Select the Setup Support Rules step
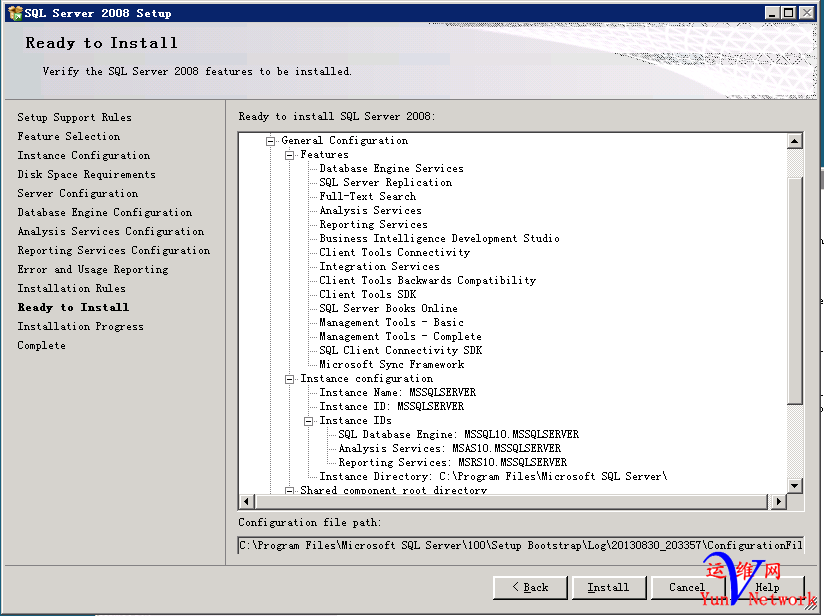 (x=75, y=117)
